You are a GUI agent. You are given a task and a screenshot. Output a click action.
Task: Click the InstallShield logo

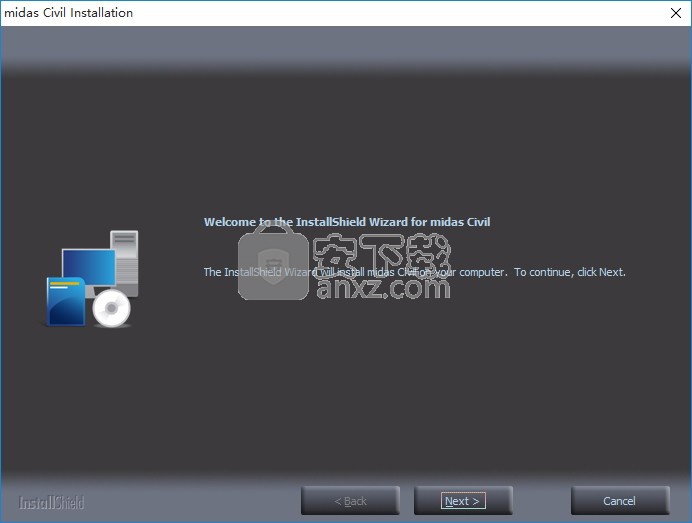(51, 502)
